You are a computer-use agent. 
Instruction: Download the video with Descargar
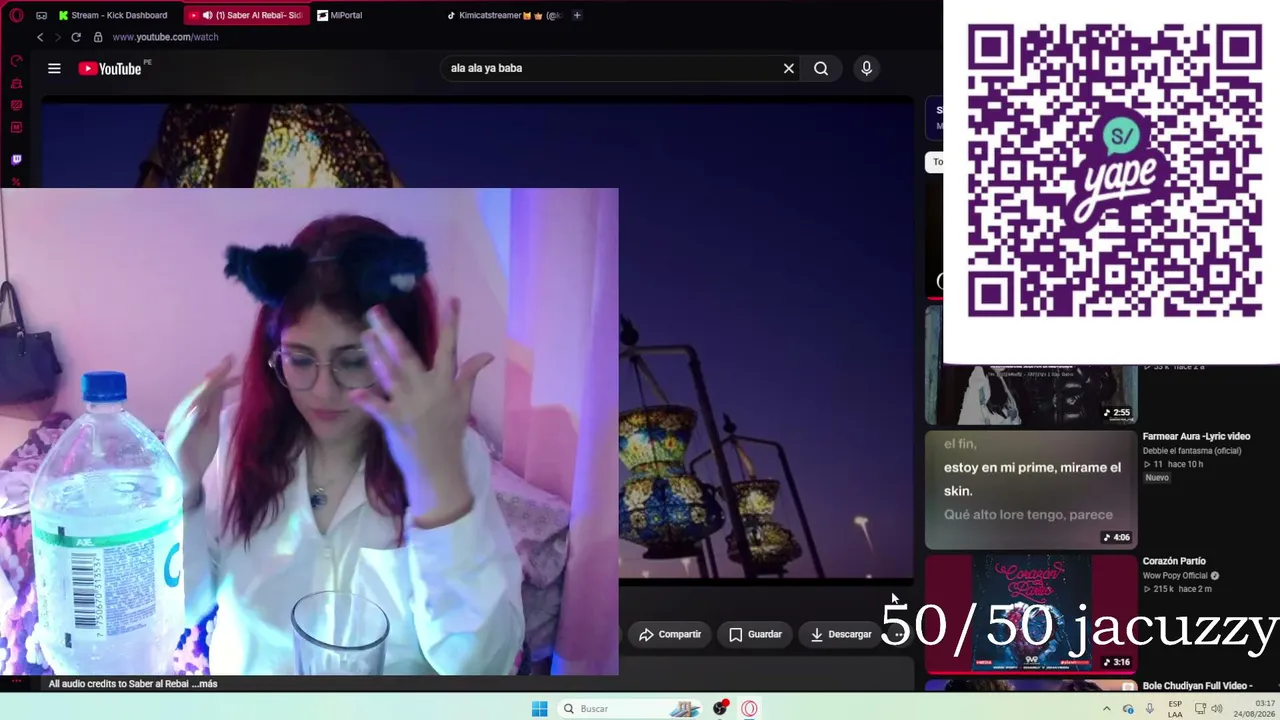coord(841,634)
